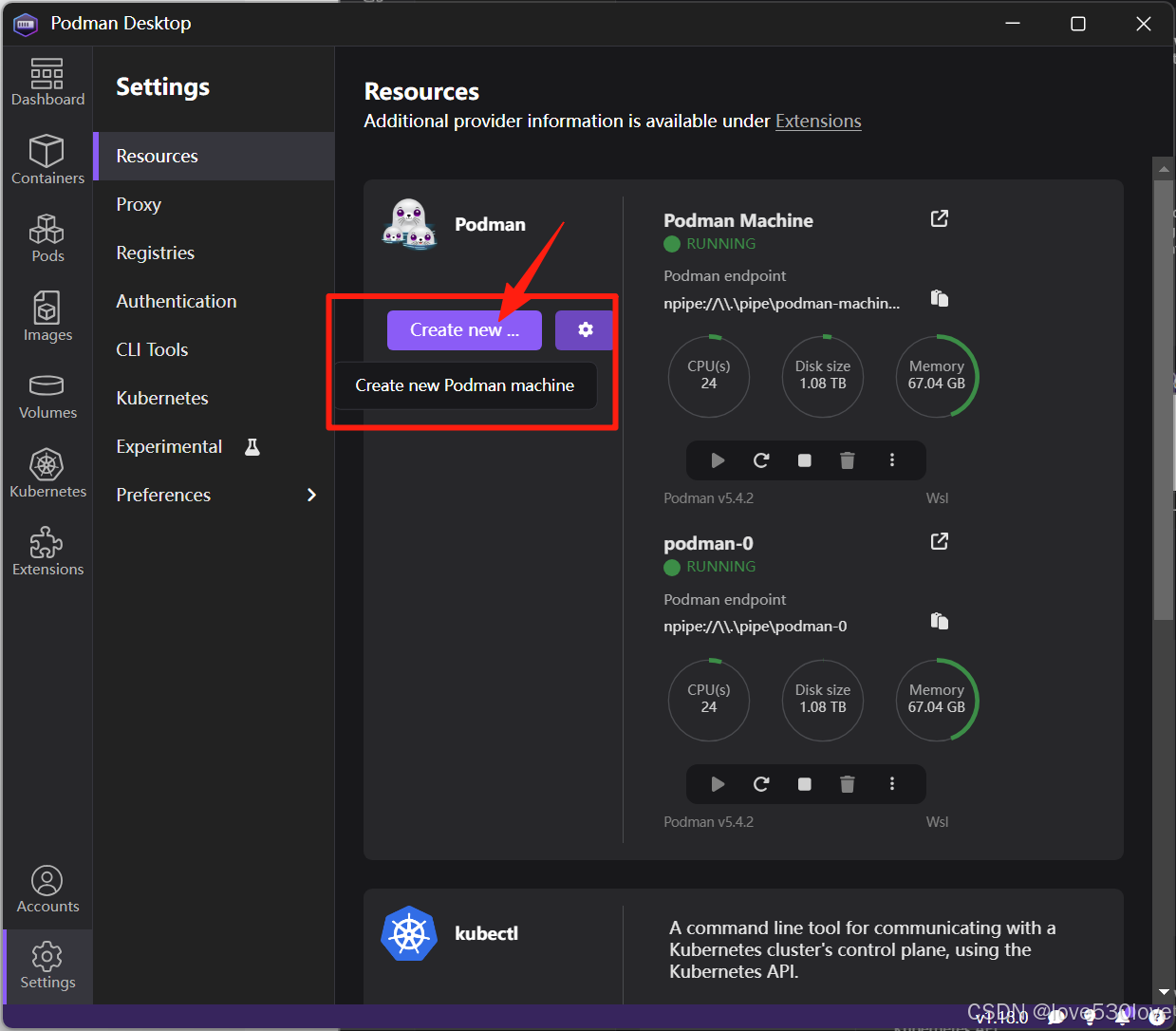Open the Containers view
The width and height of the screenshot is (1176, 1031).
click(x=47, y=159)
